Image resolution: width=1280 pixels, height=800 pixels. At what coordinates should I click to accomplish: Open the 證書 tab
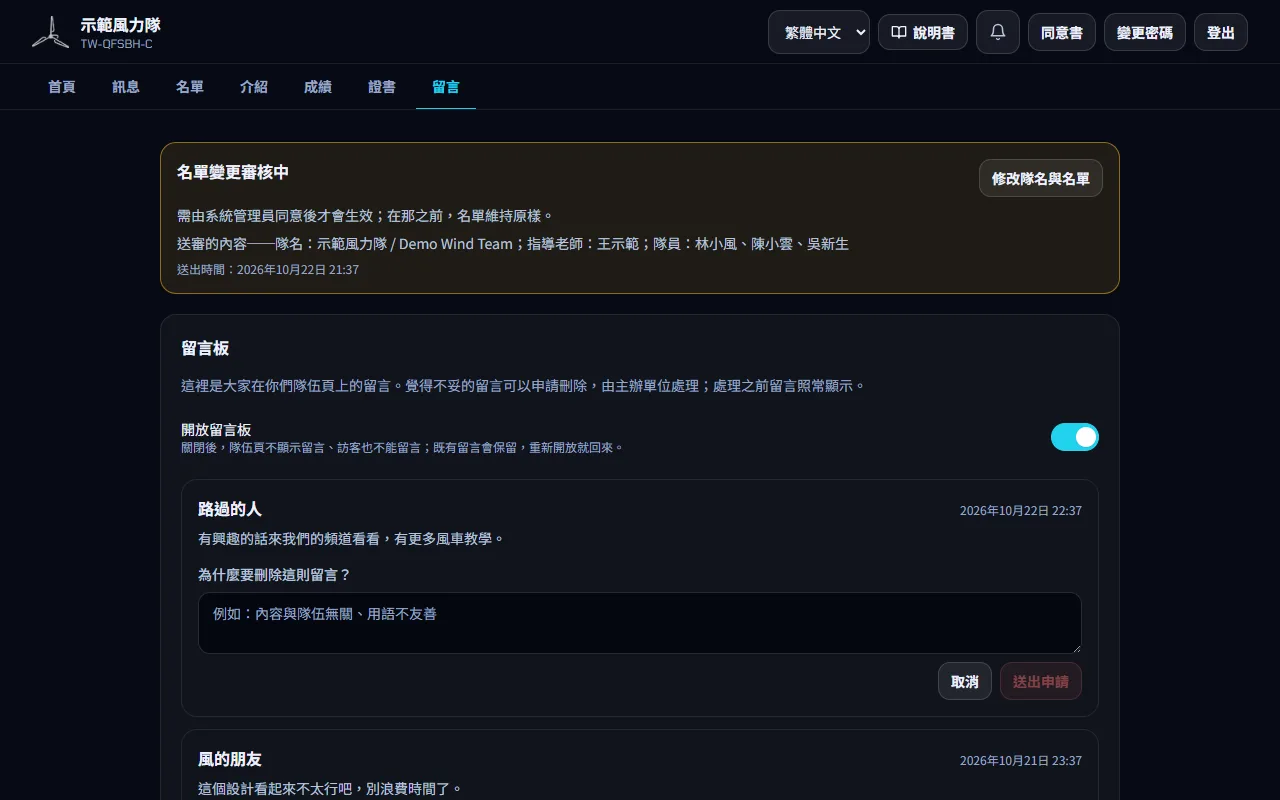click(x=382, y=87)
